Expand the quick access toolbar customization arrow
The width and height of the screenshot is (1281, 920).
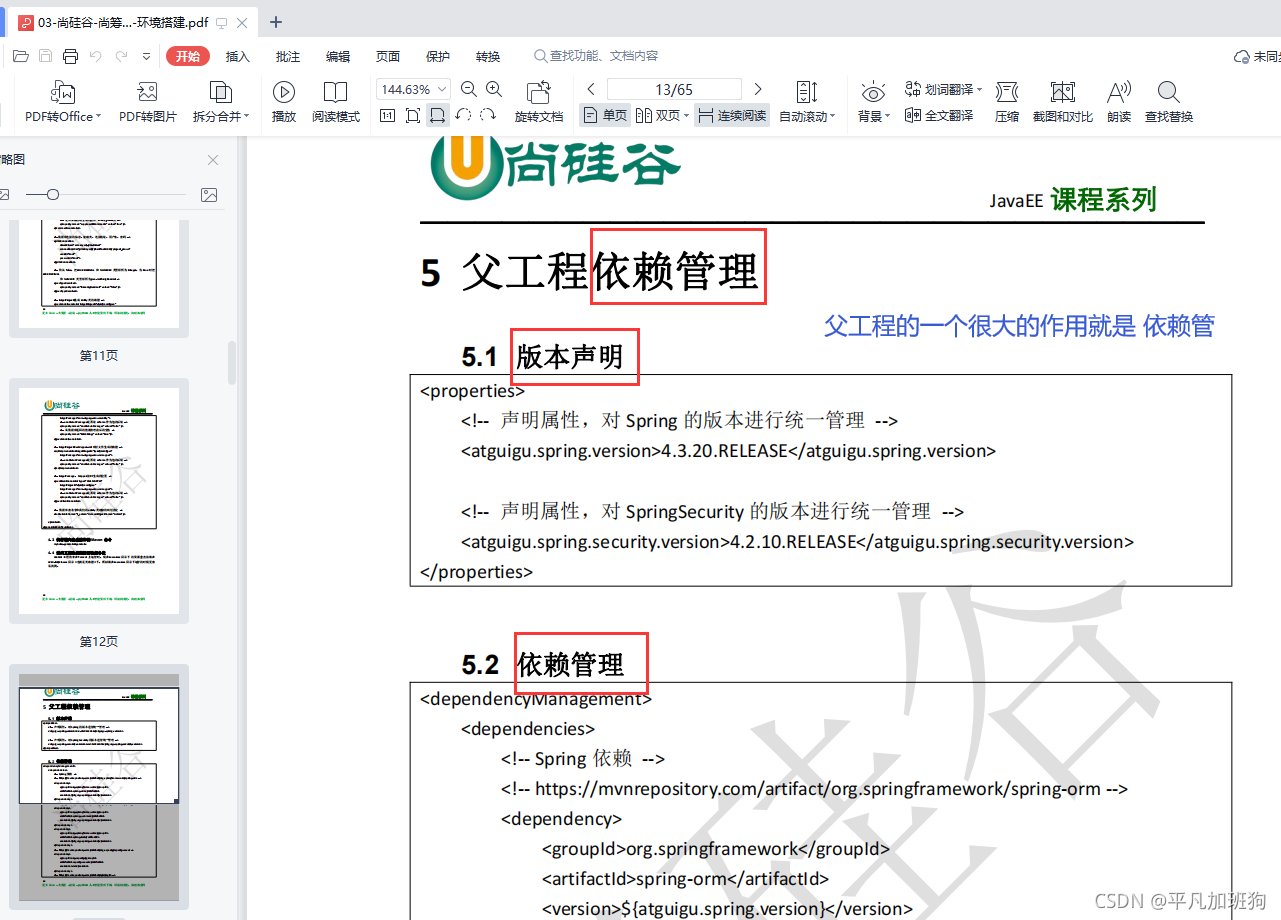coord(147,56)
